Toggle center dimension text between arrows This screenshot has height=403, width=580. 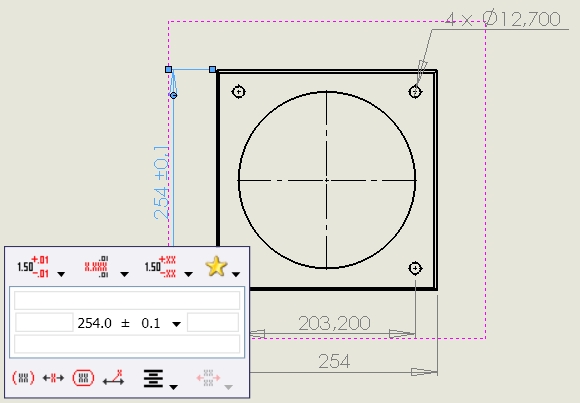(x=53, y=378)
